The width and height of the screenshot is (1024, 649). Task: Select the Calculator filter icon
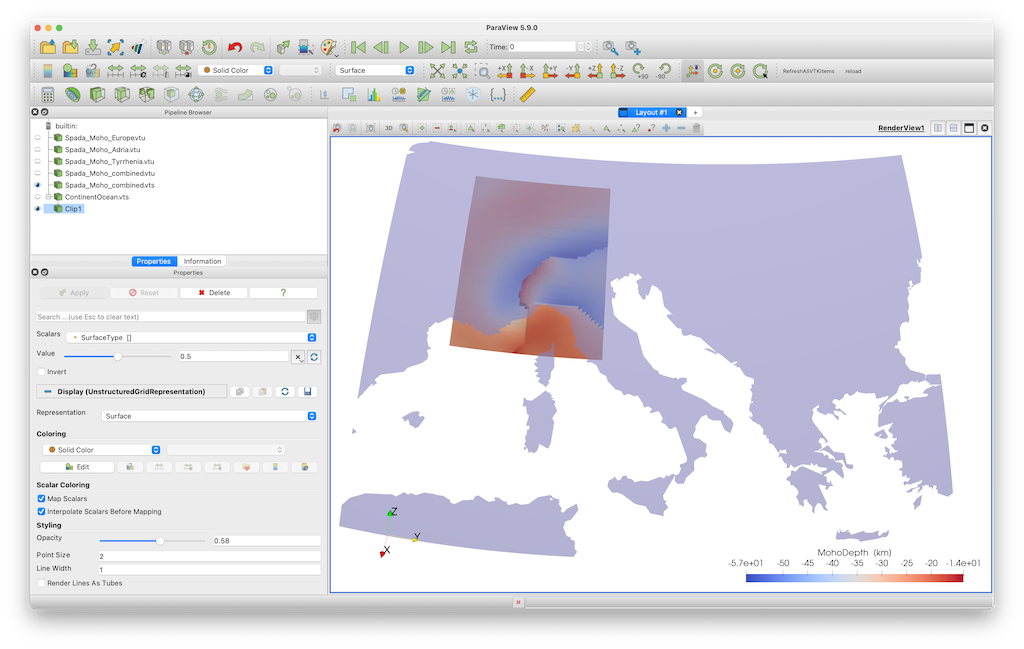(x=47, y=95)
